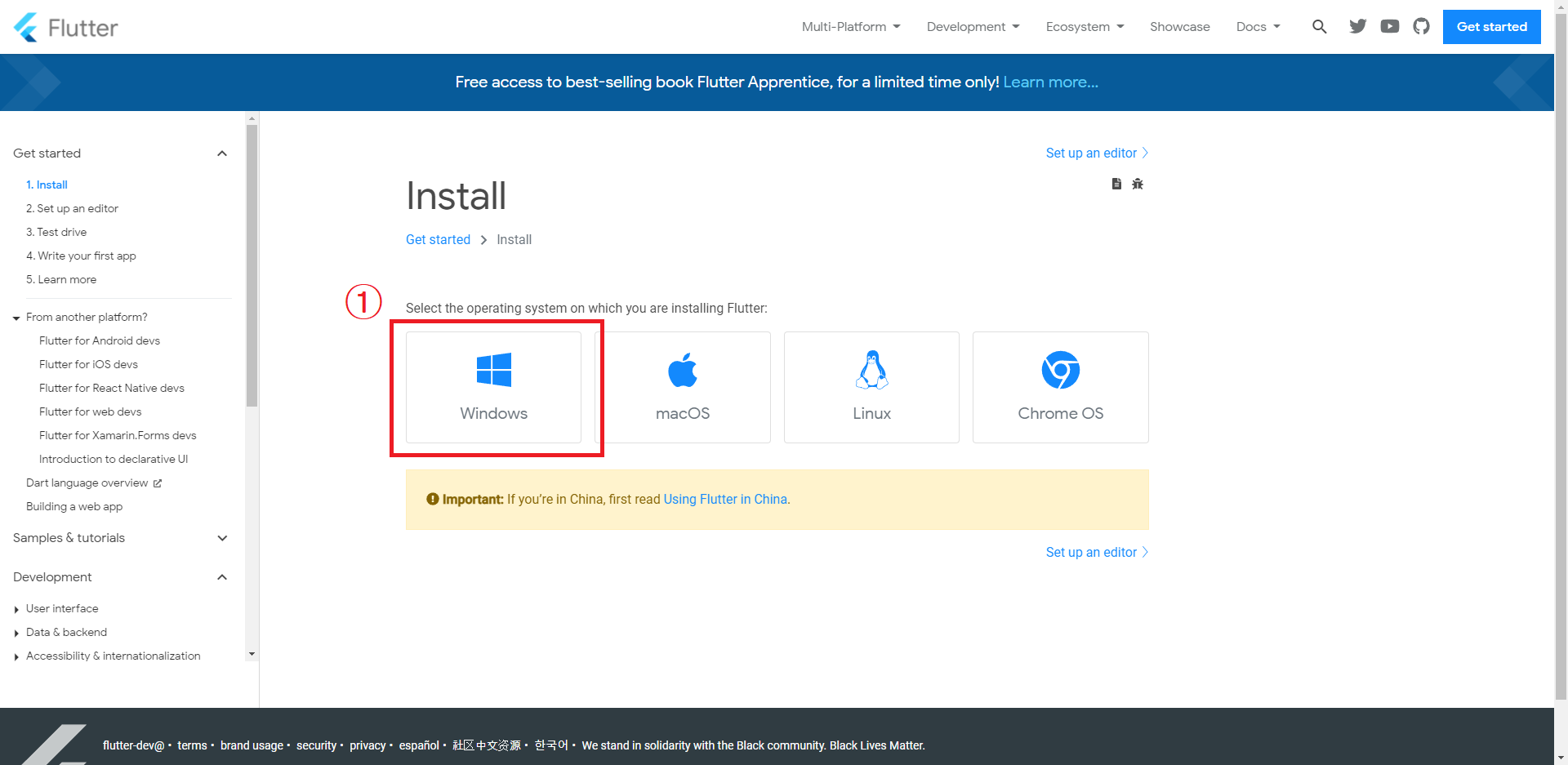The image size is (1568, 765).
Task: Select the Windows operating system card
Action: [493, 387]
